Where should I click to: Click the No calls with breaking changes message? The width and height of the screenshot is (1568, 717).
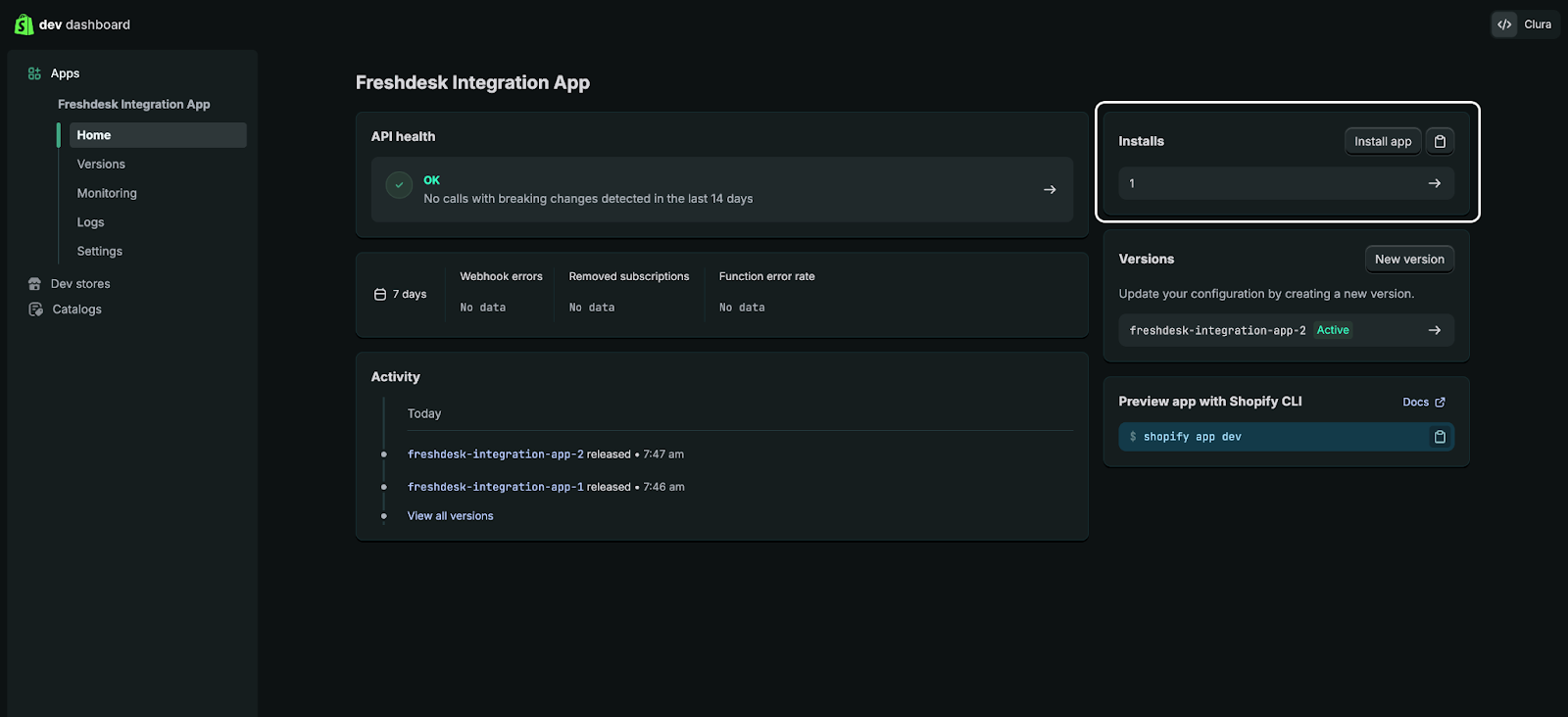pyautogui.click(x=588, y=199)
